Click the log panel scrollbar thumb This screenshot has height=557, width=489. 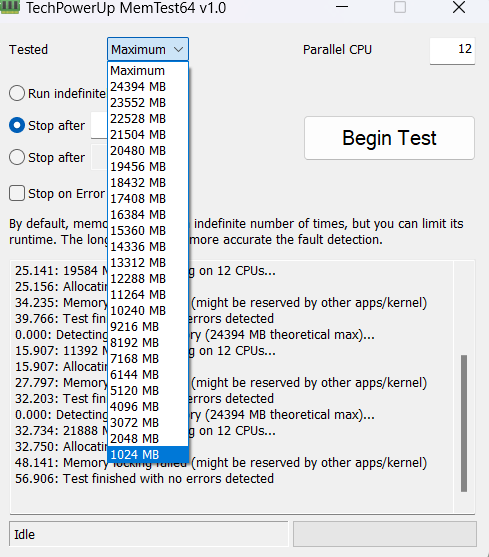pyautogui.click(x=464, y=423)
